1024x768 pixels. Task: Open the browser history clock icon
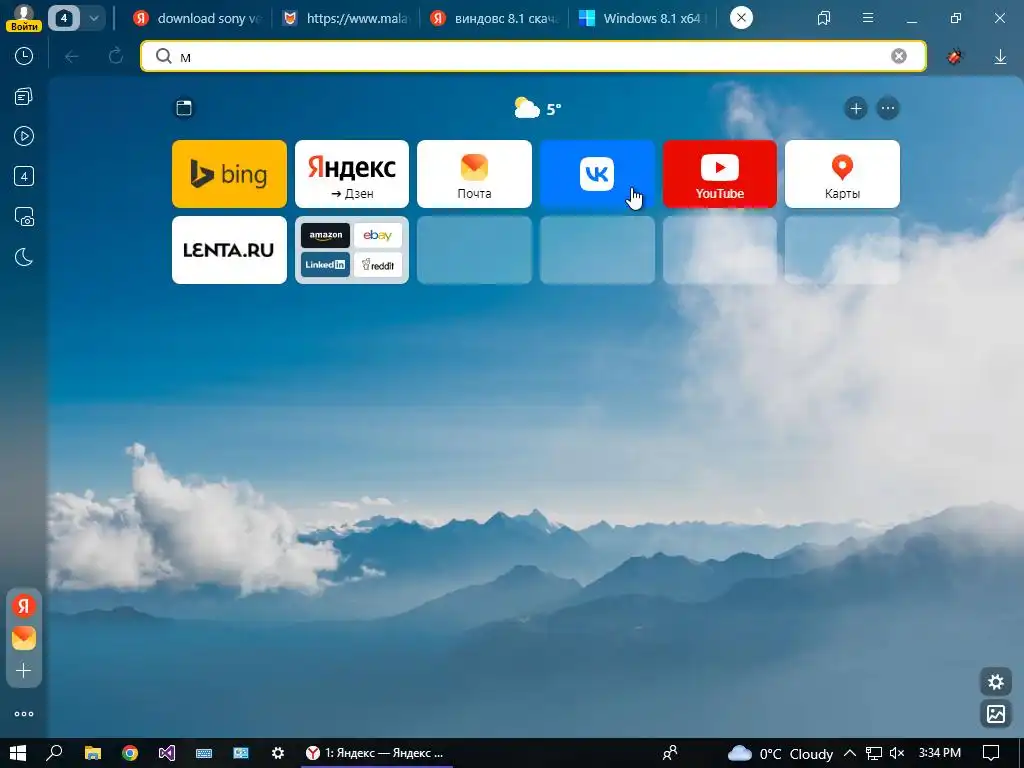click(24, 56)
